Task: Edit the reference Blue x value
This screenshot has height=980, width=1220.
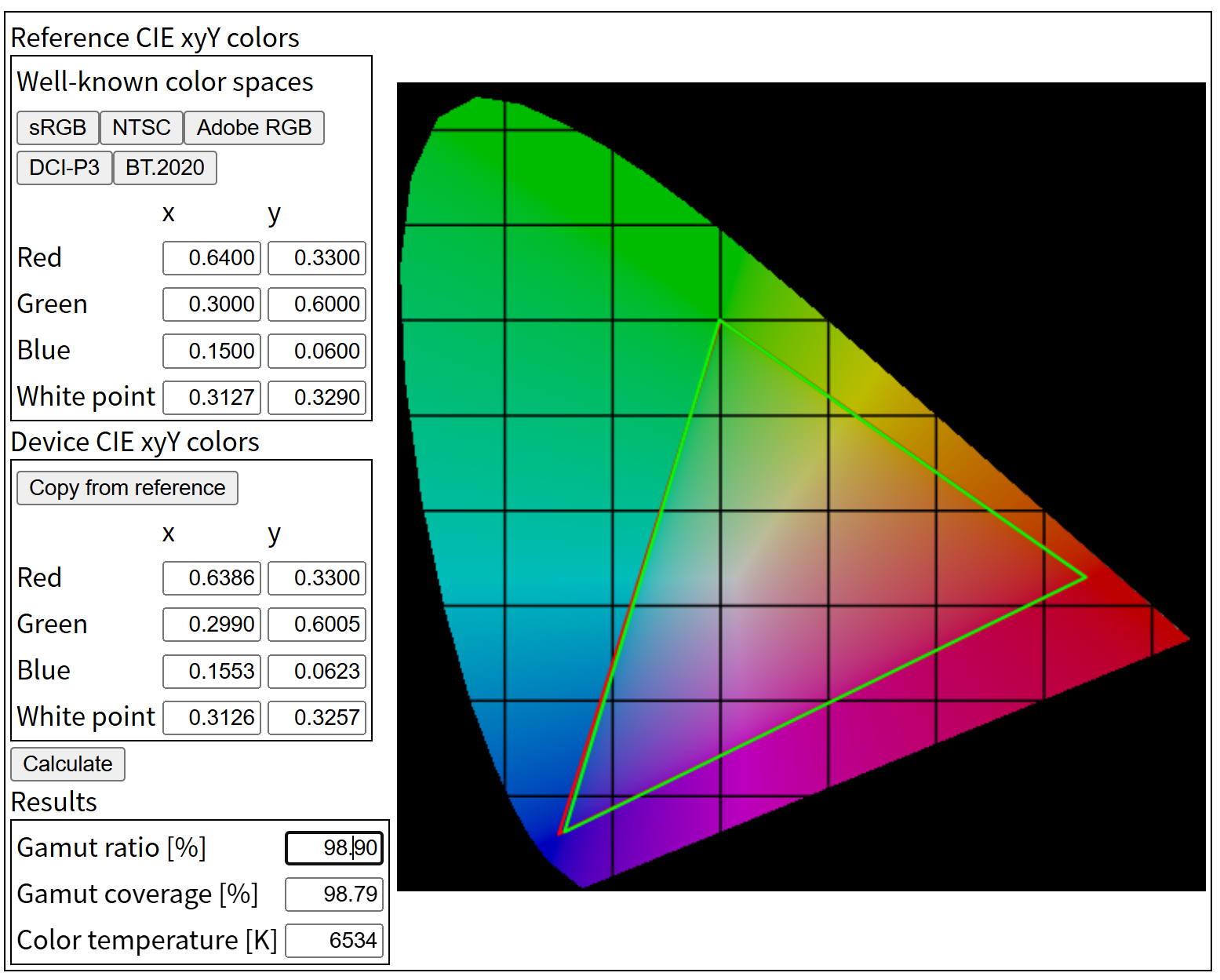Action: pos(212,351)
